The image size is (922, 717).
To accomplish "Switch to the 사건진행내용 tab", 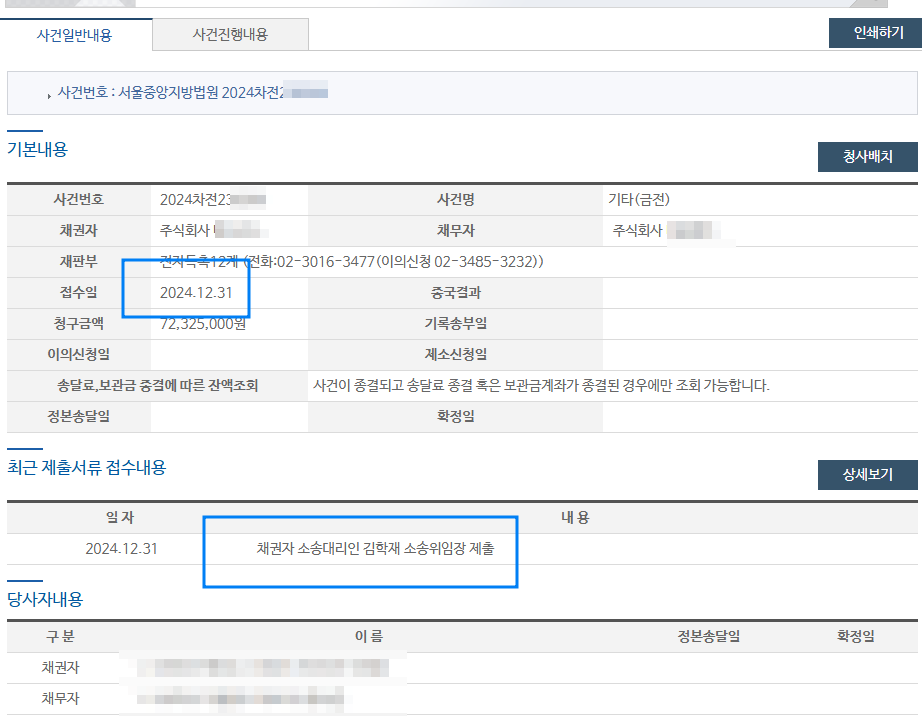I will tap(230, 35).
